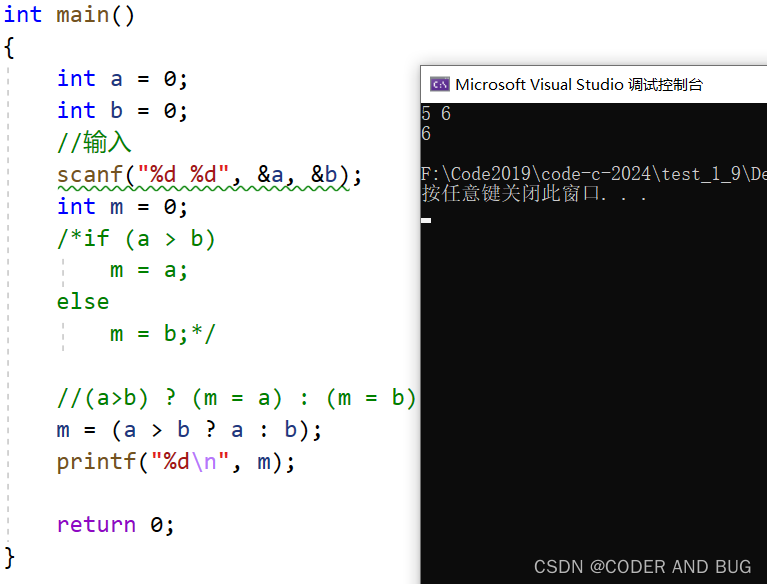Click the console output line "6"
This screenshot has width=767, height=584.
(x=426, y=134)
